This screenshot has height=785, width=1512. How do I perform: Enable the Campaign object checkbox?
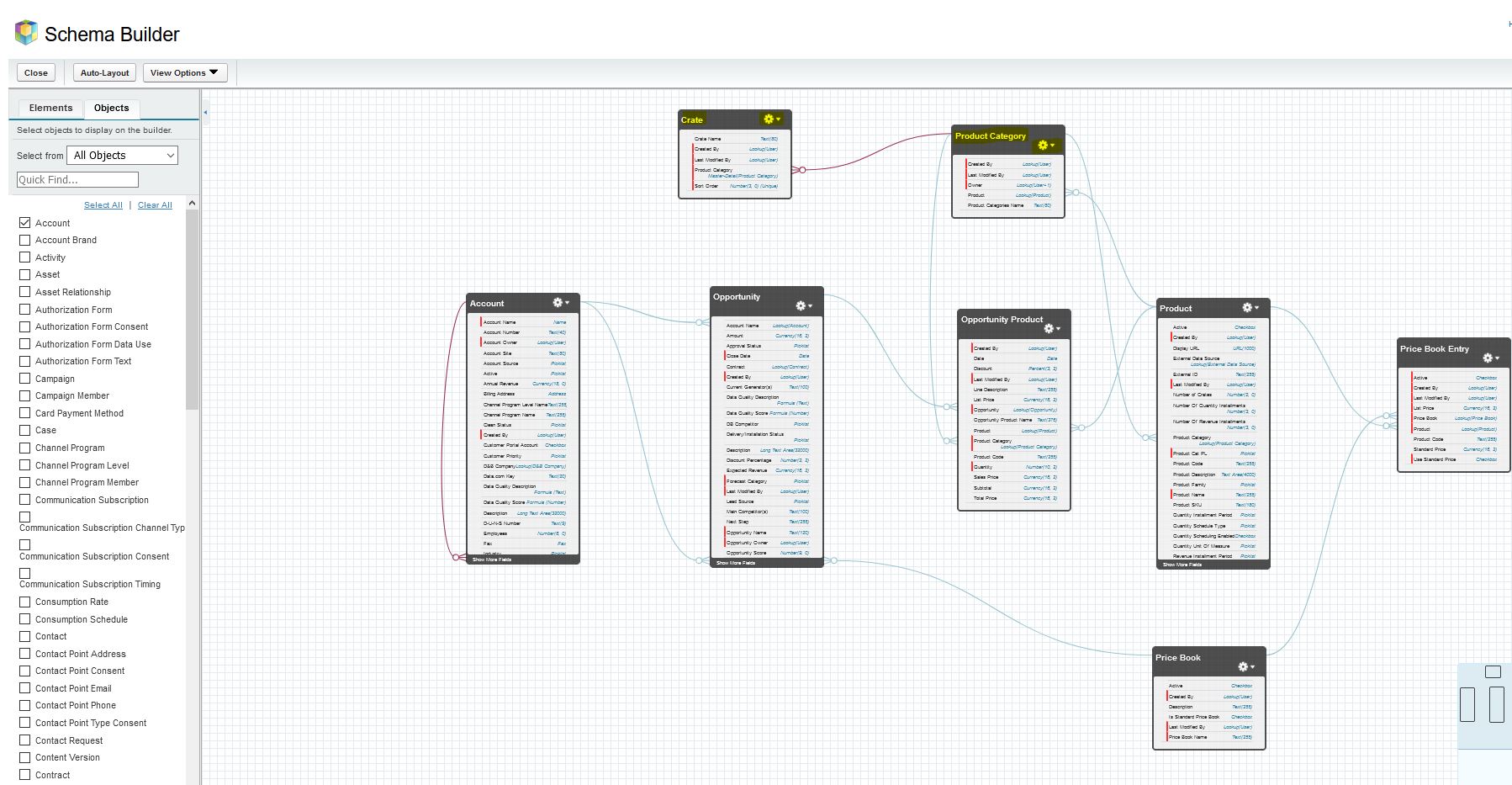pyautogui.click(x=25, y=379)
